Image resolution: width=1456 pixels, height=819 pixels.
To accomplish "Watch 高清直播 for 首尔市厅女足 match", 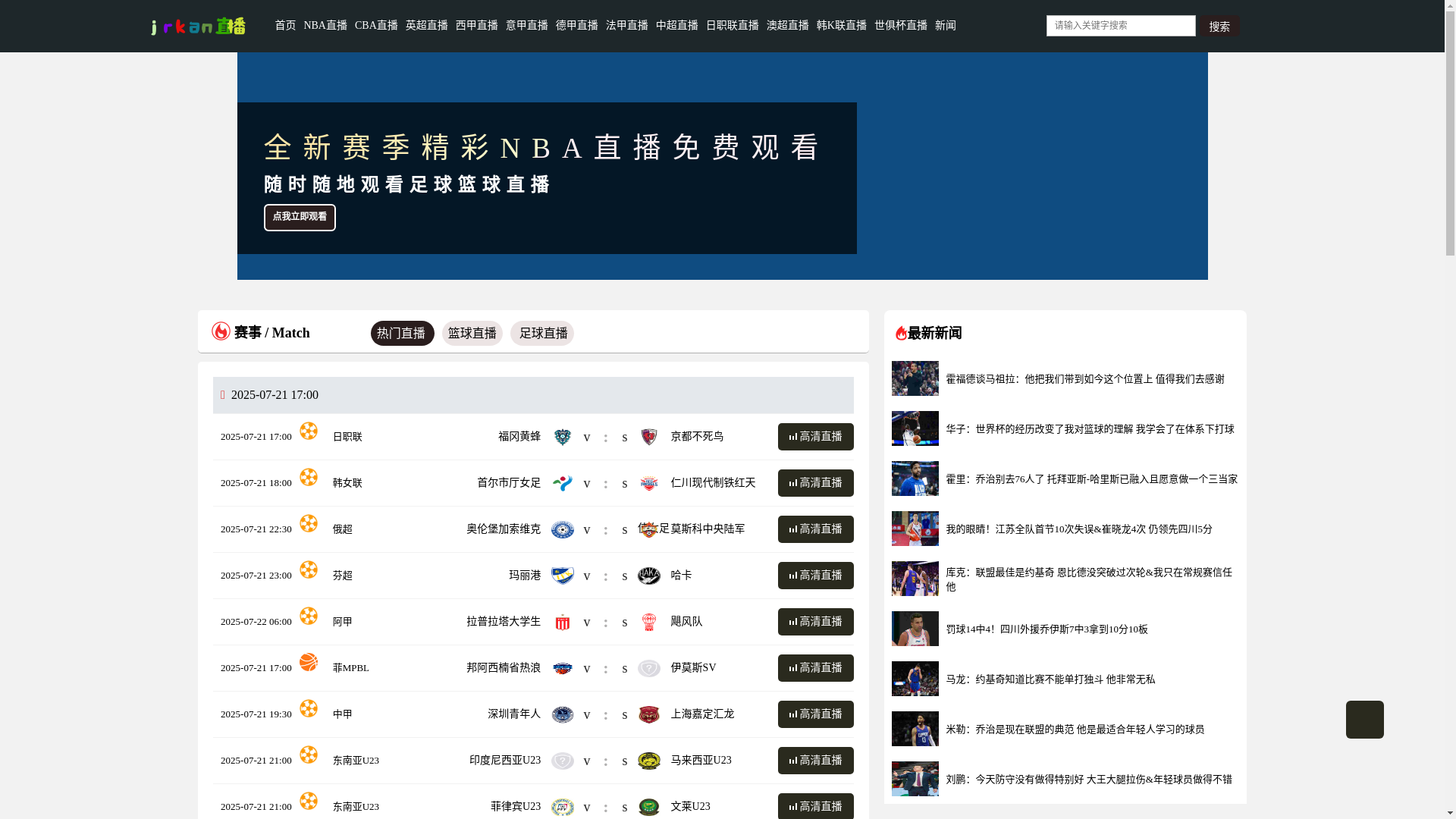I will (816, 483).
